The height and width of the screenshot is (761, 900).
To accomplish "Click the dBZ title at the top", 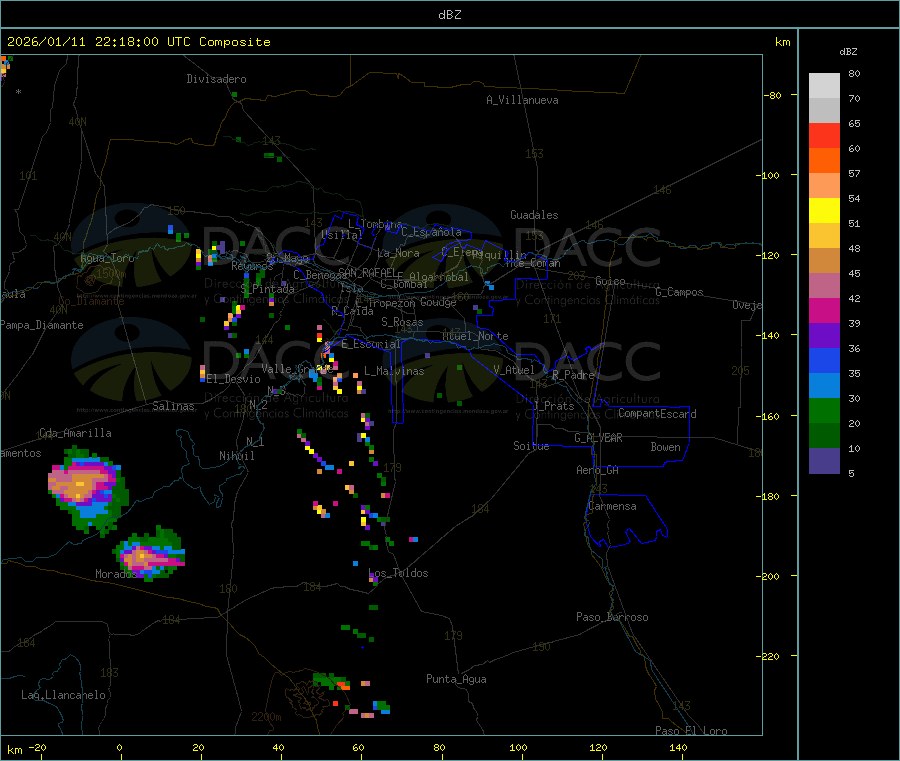I will [450, 15].
